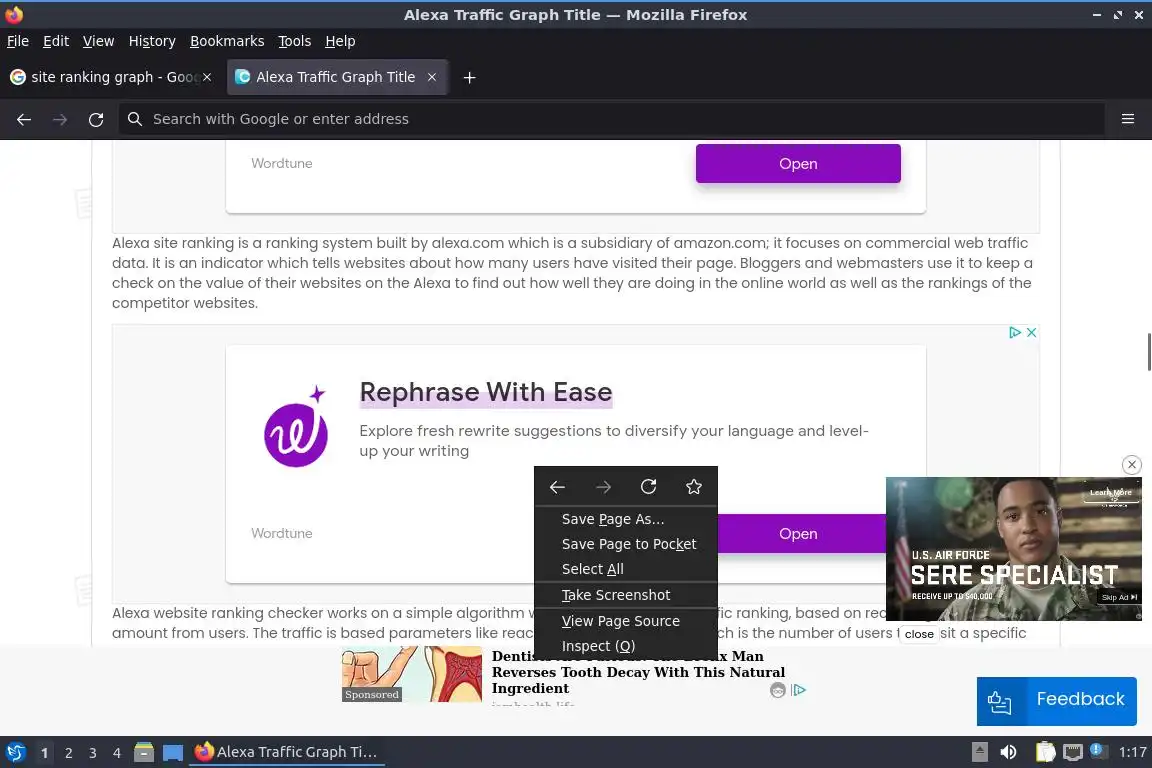Select Save Page As… menu entry

click(x=626, y=519)
